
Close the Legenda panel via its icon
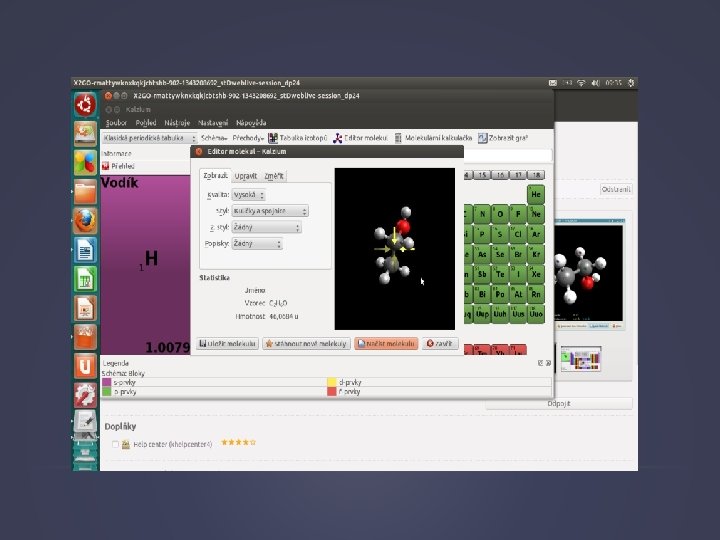pyautogui.click(x=548, y=363)
